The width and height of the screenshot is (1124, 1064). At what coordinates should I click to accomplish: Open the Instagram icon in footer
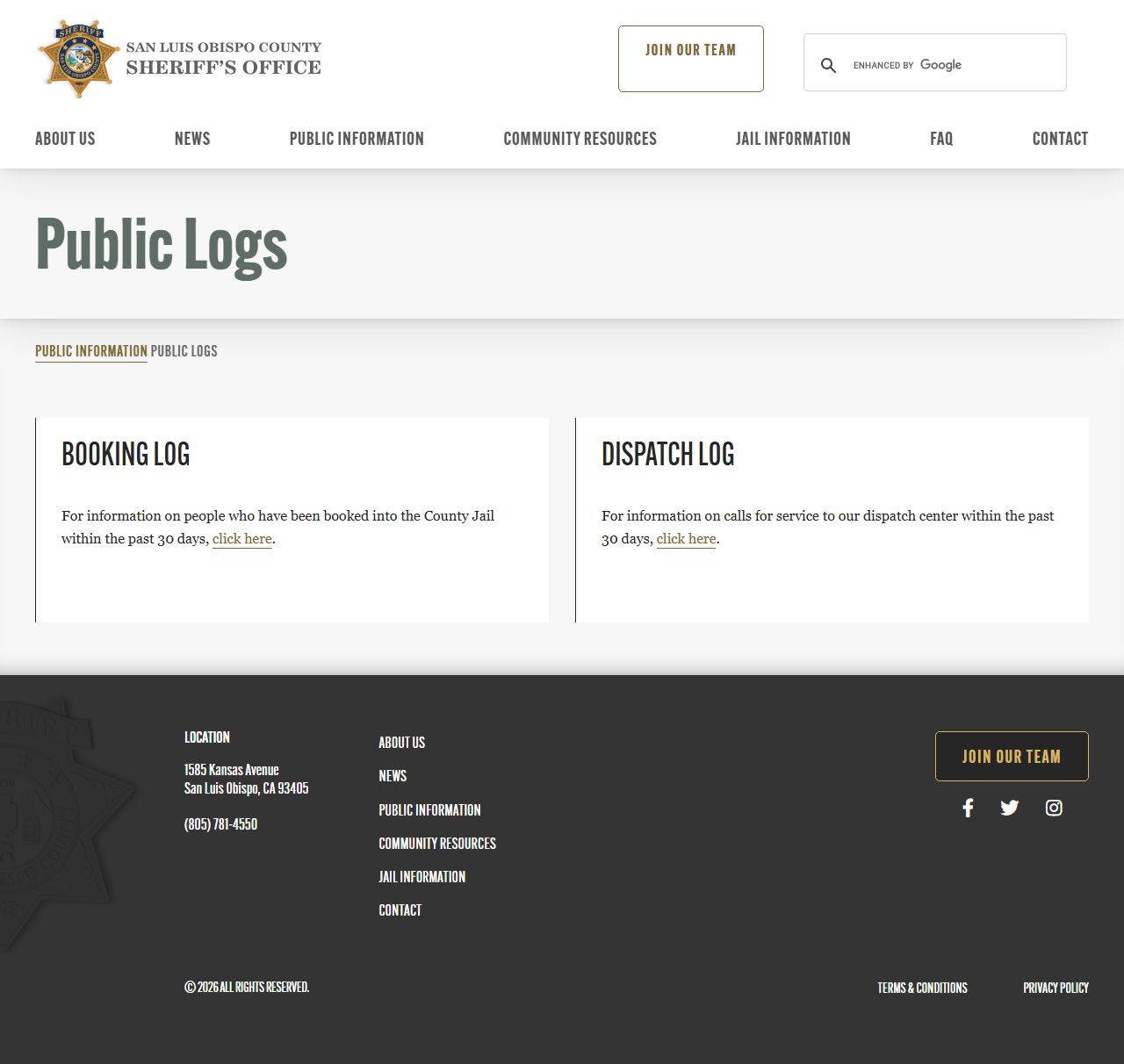click(x=1054, y=808)
